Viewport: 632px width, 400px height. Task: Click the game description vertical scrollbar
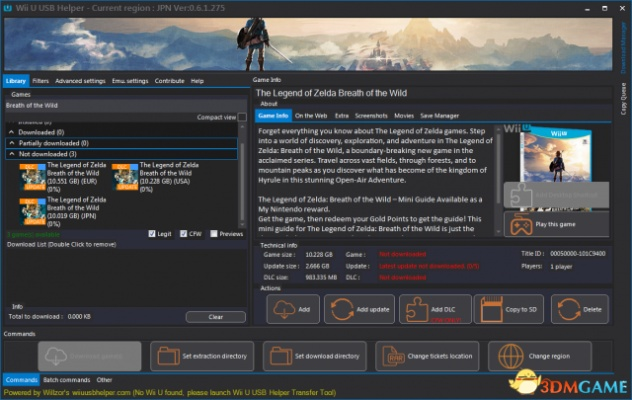498,181
